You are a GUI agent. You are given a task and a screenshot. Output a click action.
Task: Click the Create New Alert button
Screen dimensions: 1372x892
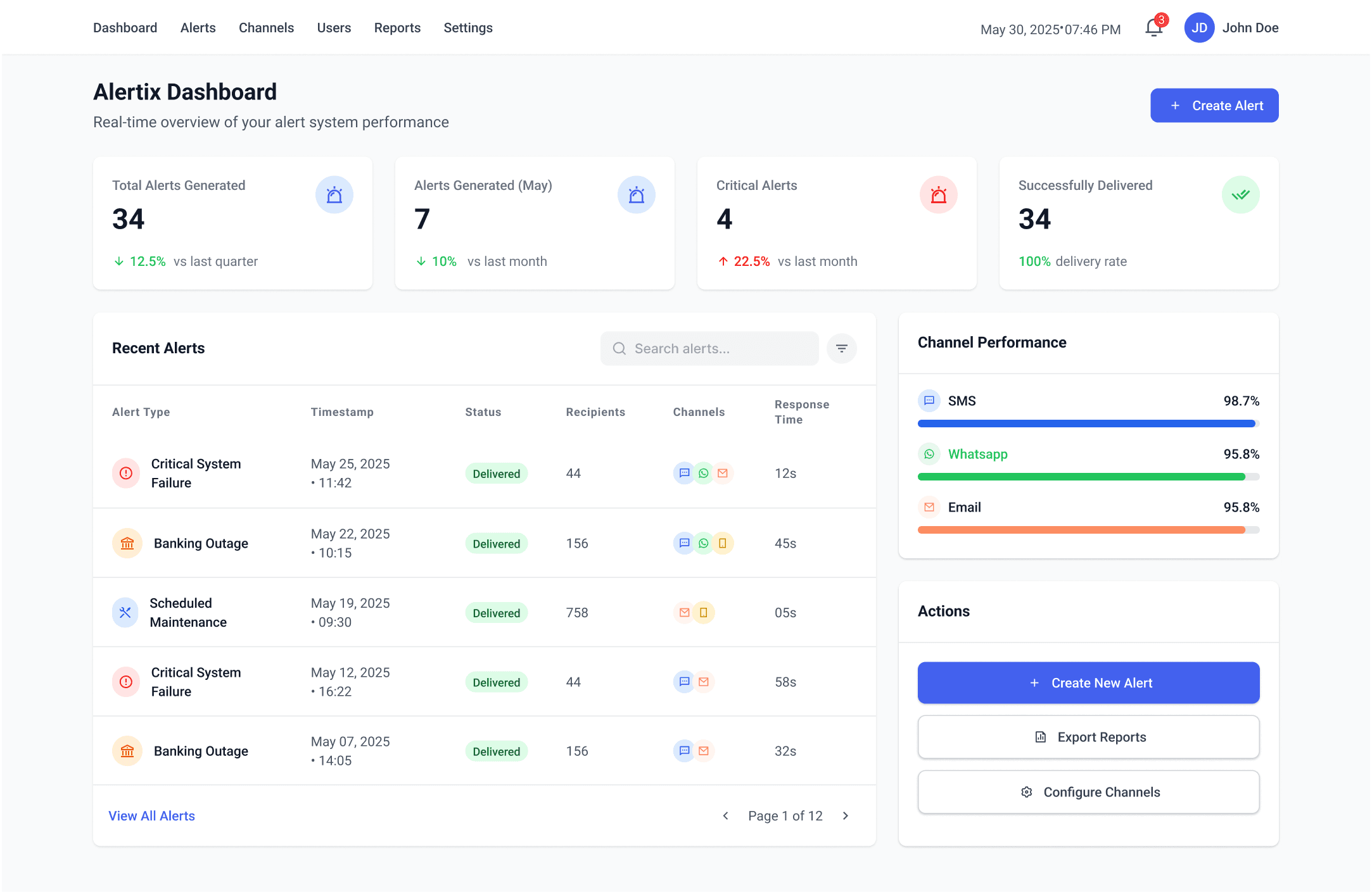click(1089, 683)
